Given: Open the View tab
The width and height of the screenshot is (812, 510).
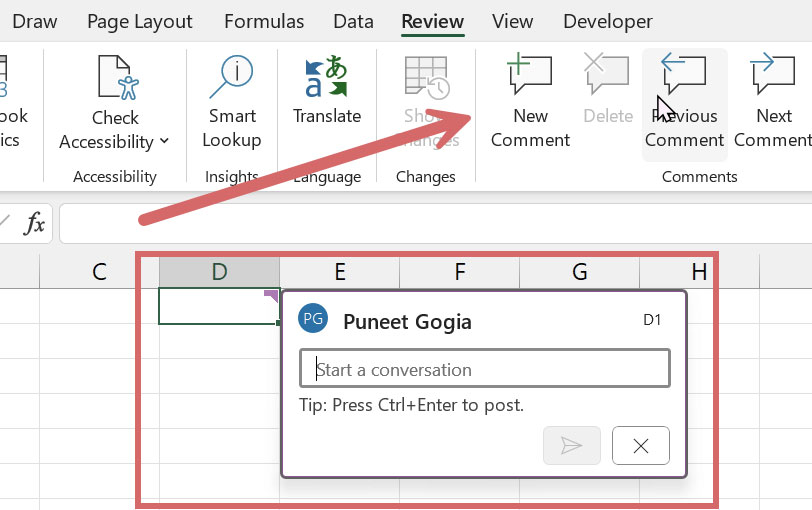Looking at the screenshot, I should point(512,21).
